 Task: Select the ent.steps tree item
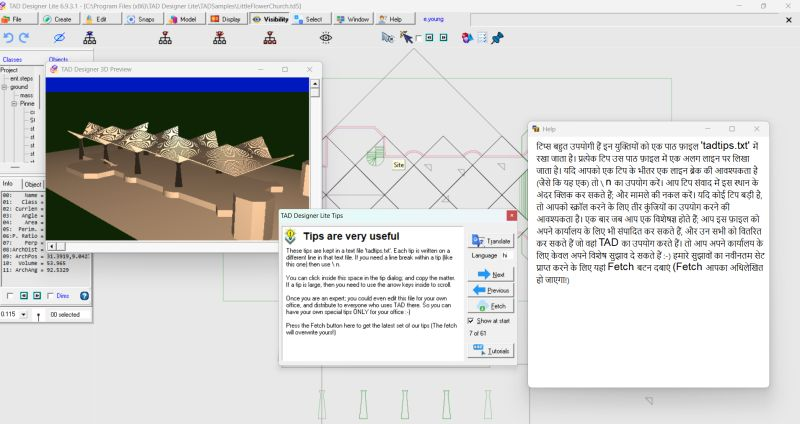[21, 79]
